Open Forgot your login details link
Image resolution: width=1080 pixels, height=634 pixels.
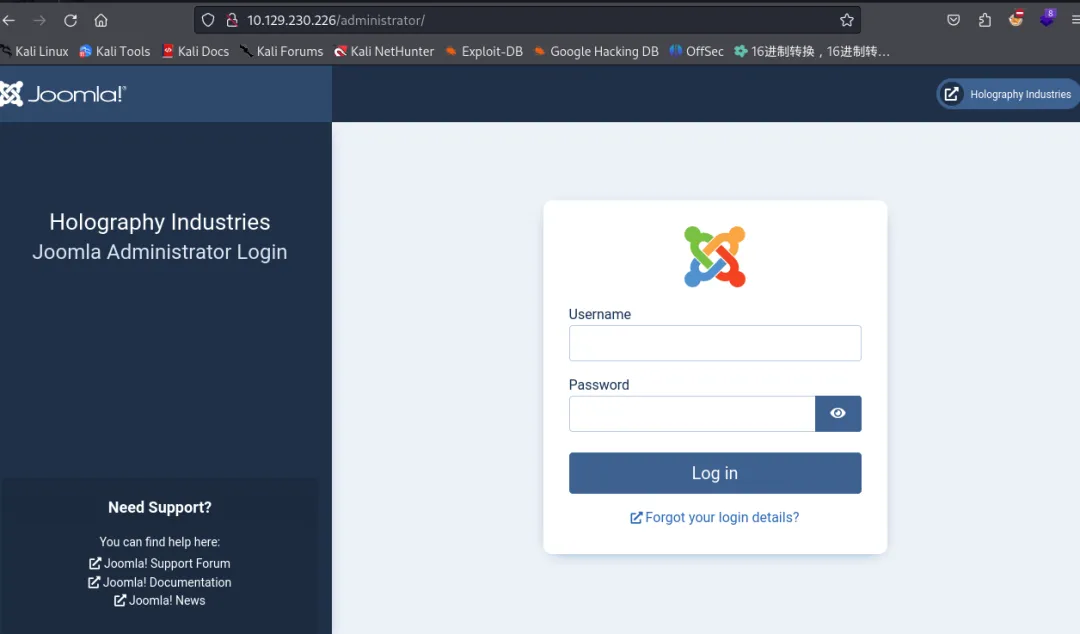coord(715,518)
